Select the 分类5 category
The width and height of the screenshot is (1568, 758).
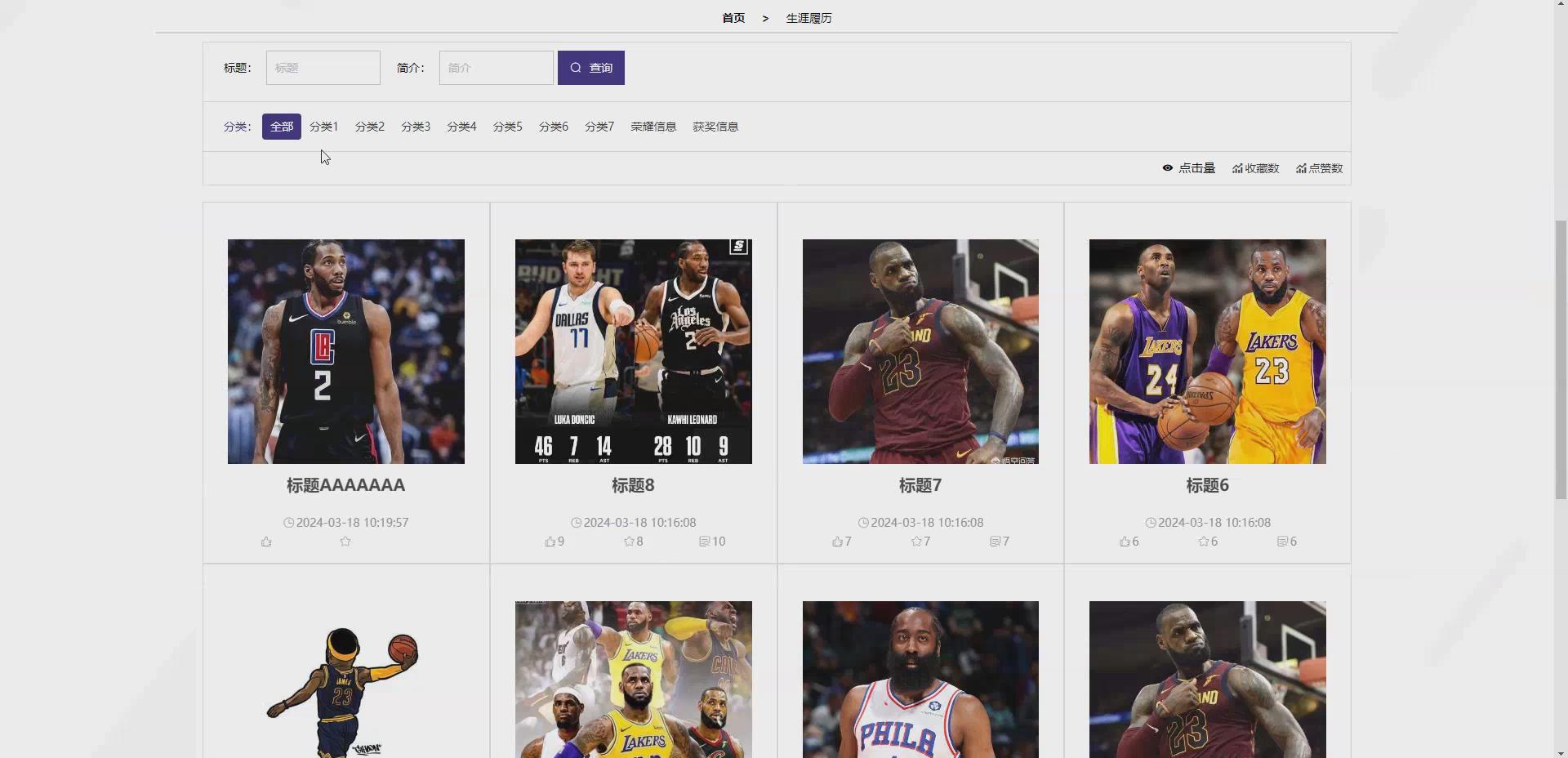tap(508, 127)
